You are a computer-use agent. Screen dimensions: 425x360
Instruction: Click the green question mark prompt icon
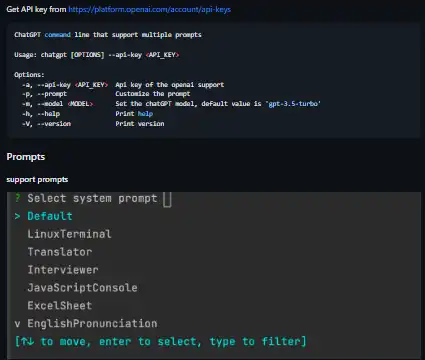click(x=18, y=198)
